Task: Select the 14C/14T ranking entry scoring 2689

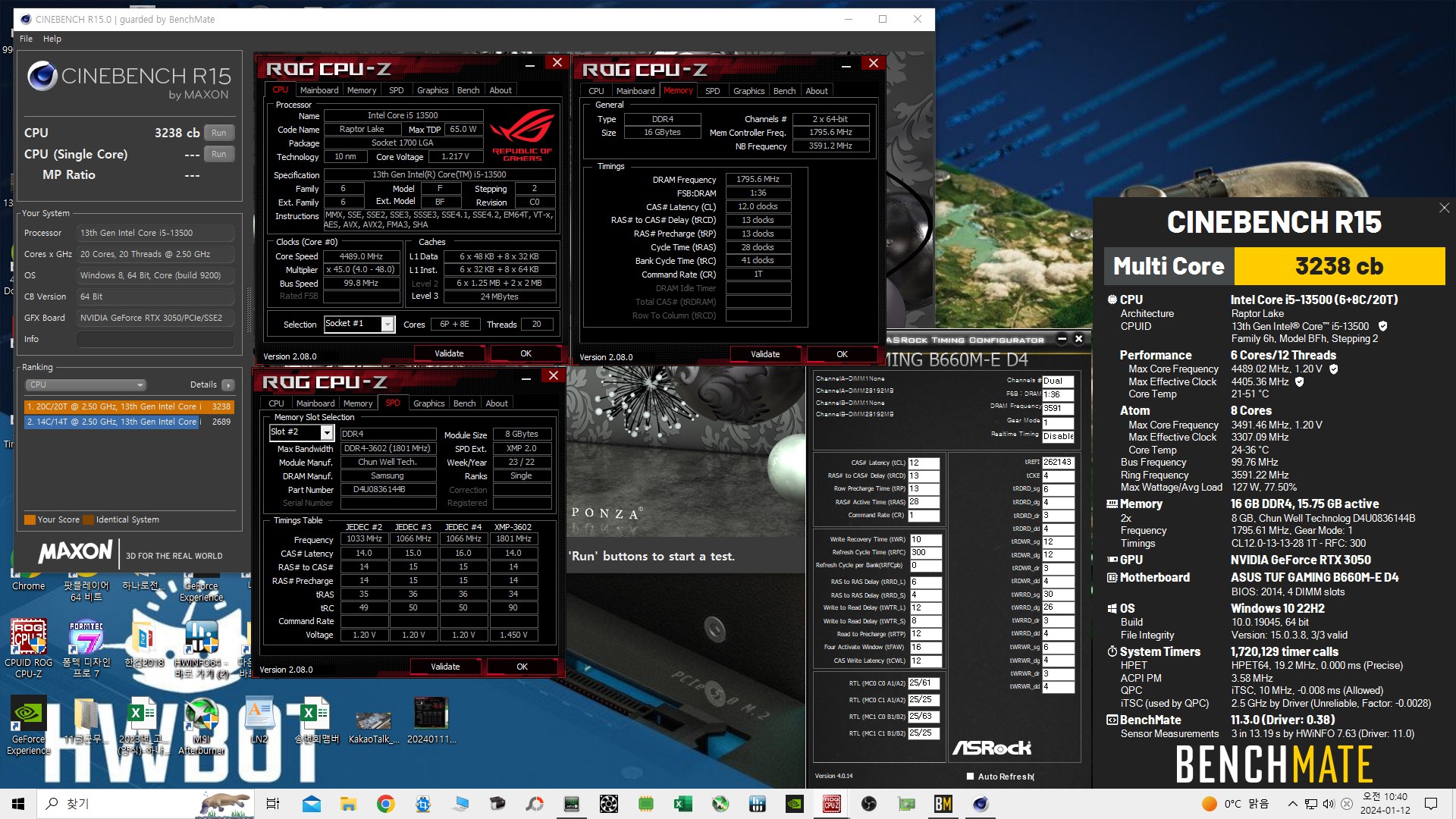Action: tap(129, 422)
